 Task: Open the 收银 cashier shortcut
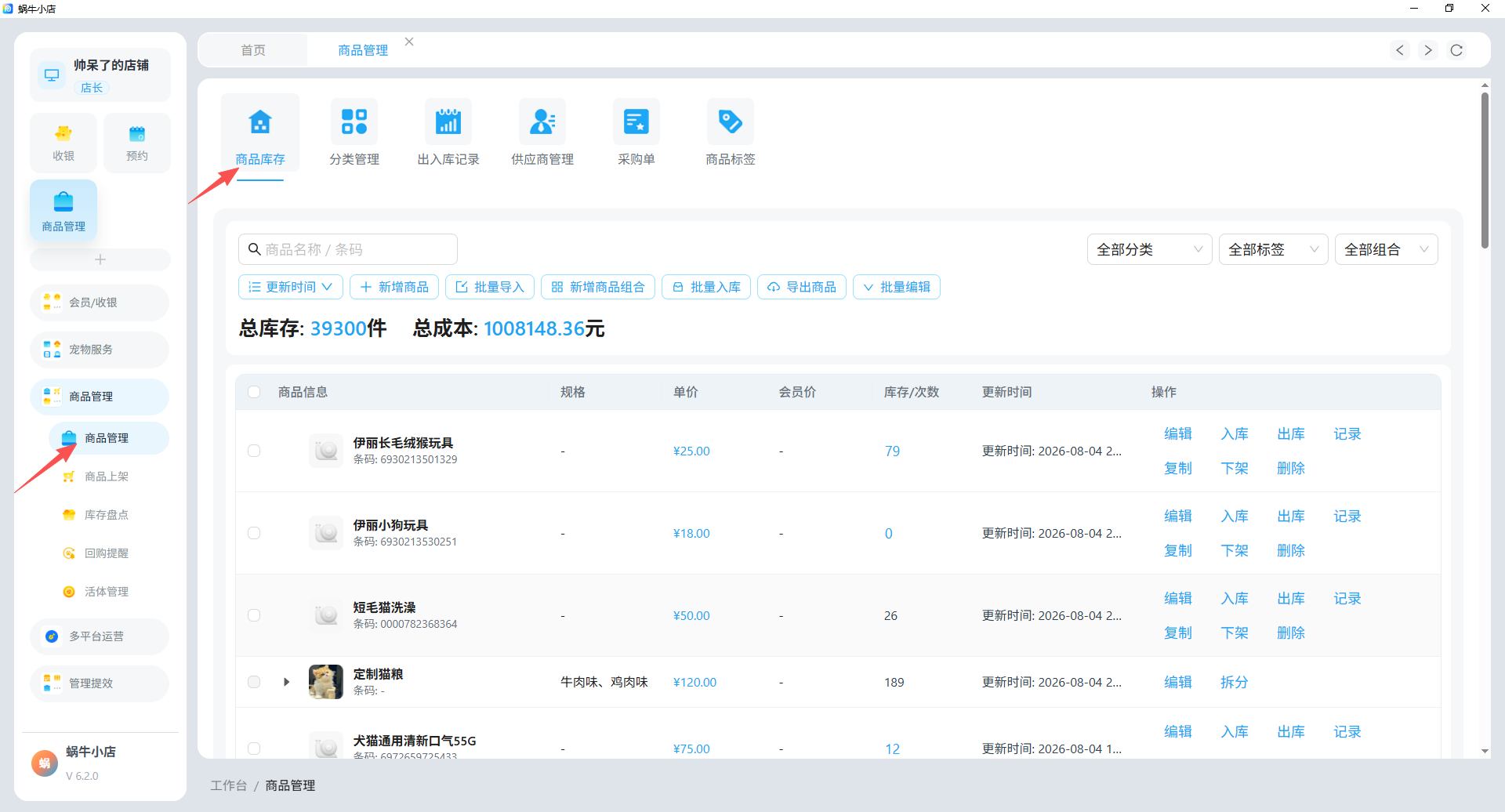tap(63, 143)
